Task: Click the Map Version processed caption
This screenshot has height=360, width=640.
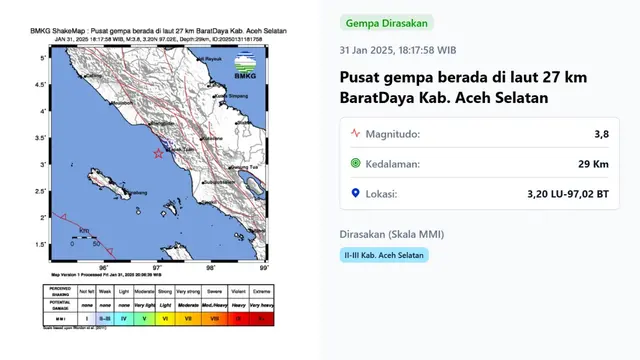Action: [x=106, y=275]
